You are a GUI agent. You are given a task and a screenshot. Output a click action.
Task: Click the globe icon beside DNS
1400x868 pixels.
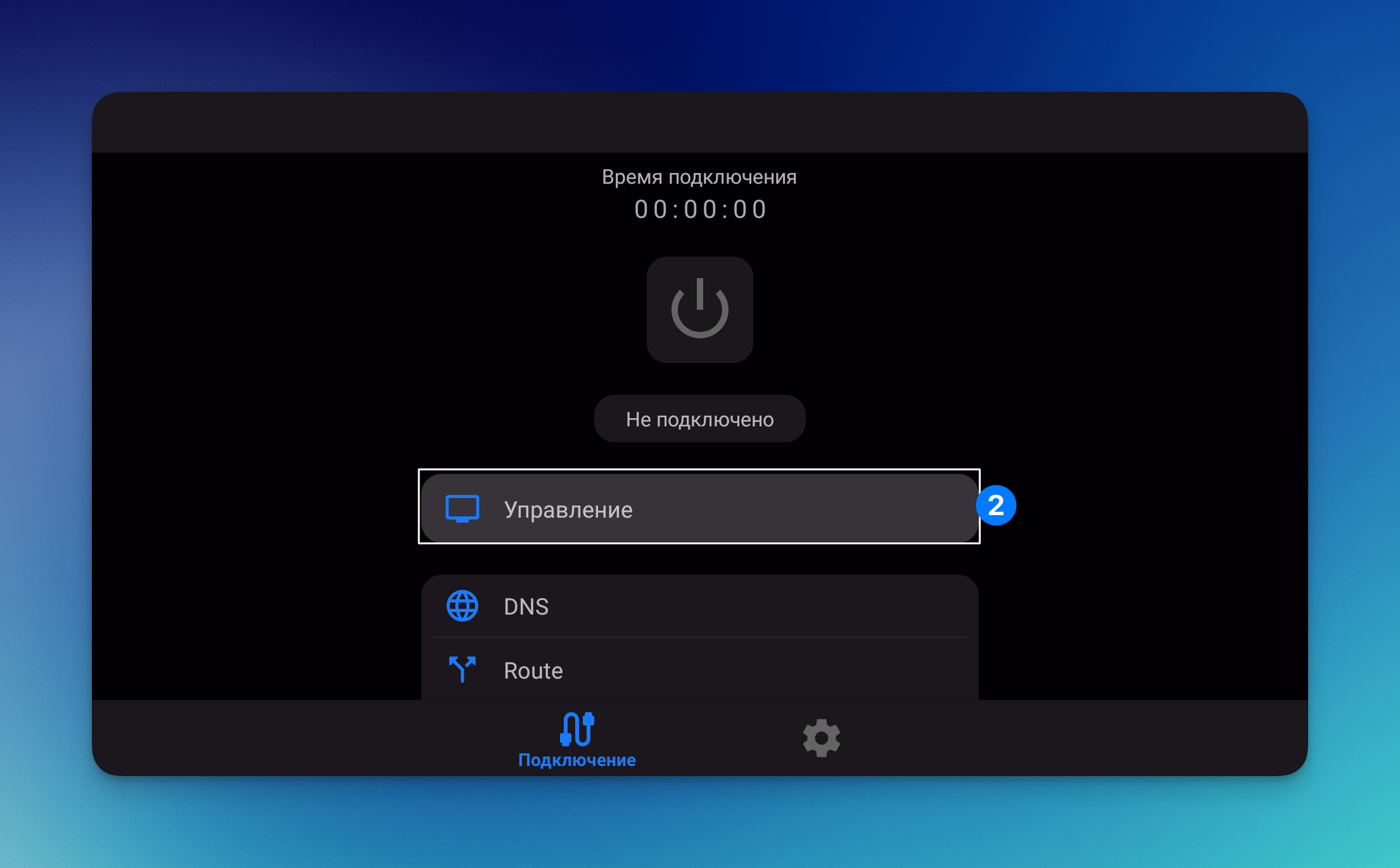click(462, 606)
